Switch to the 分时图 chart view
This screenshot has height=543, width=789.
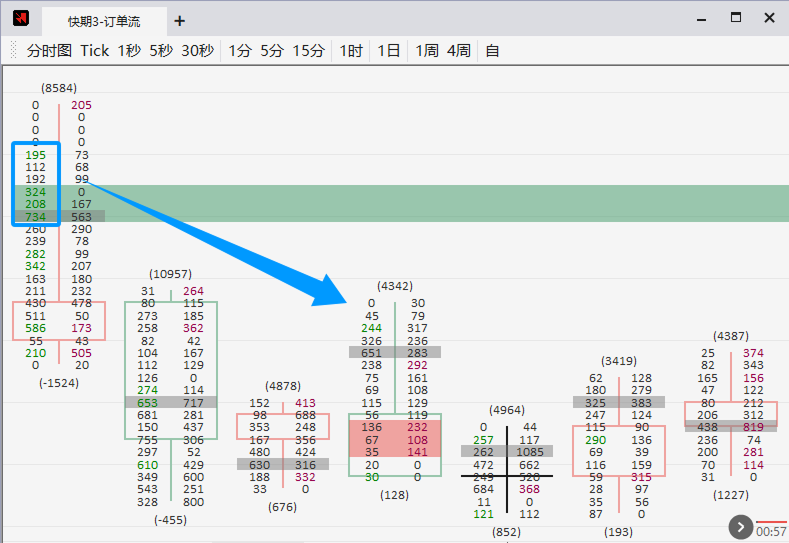tap(49, 50)
